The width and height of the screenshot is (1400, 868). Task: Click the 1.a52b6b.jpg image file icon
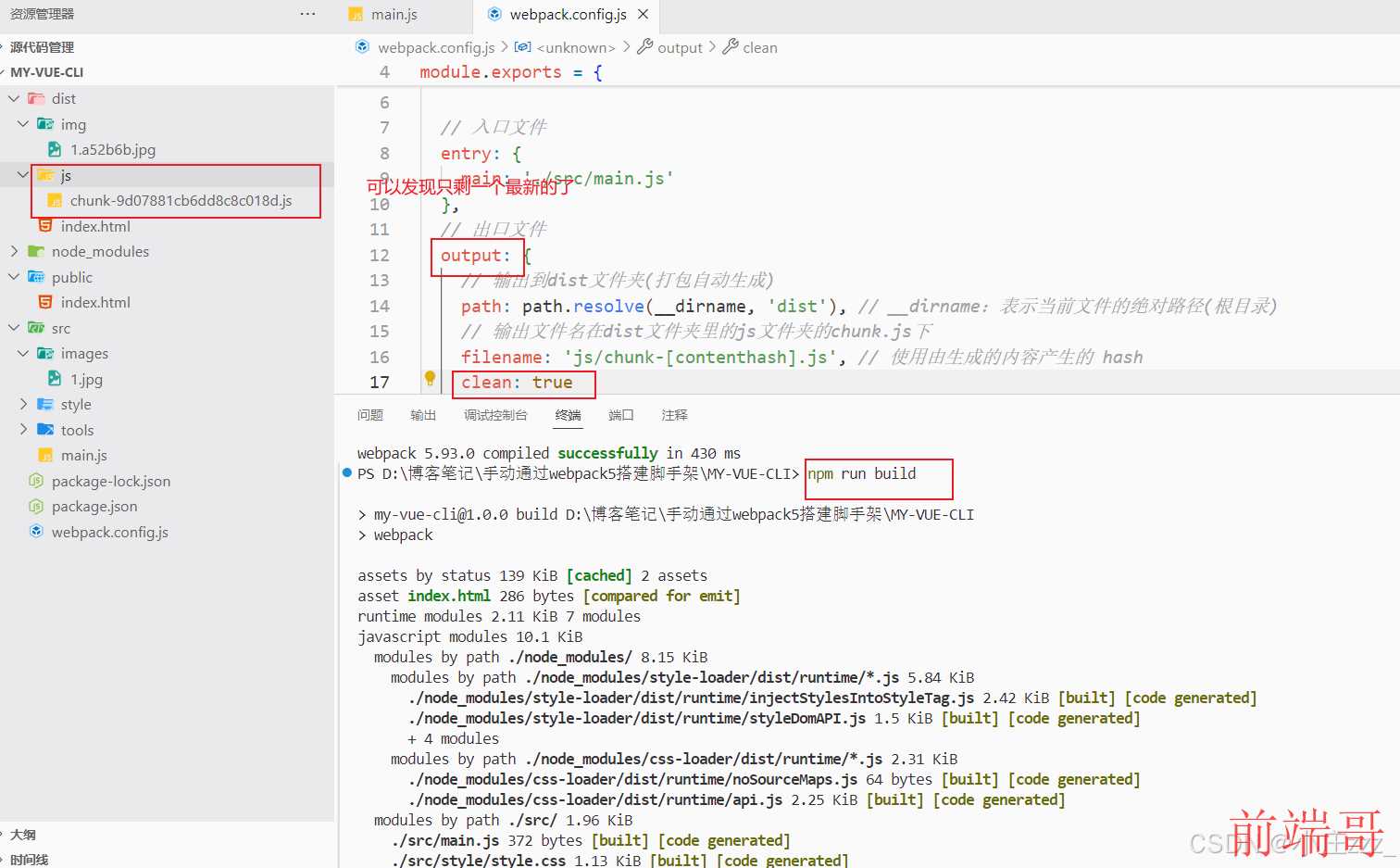[55, 149]
